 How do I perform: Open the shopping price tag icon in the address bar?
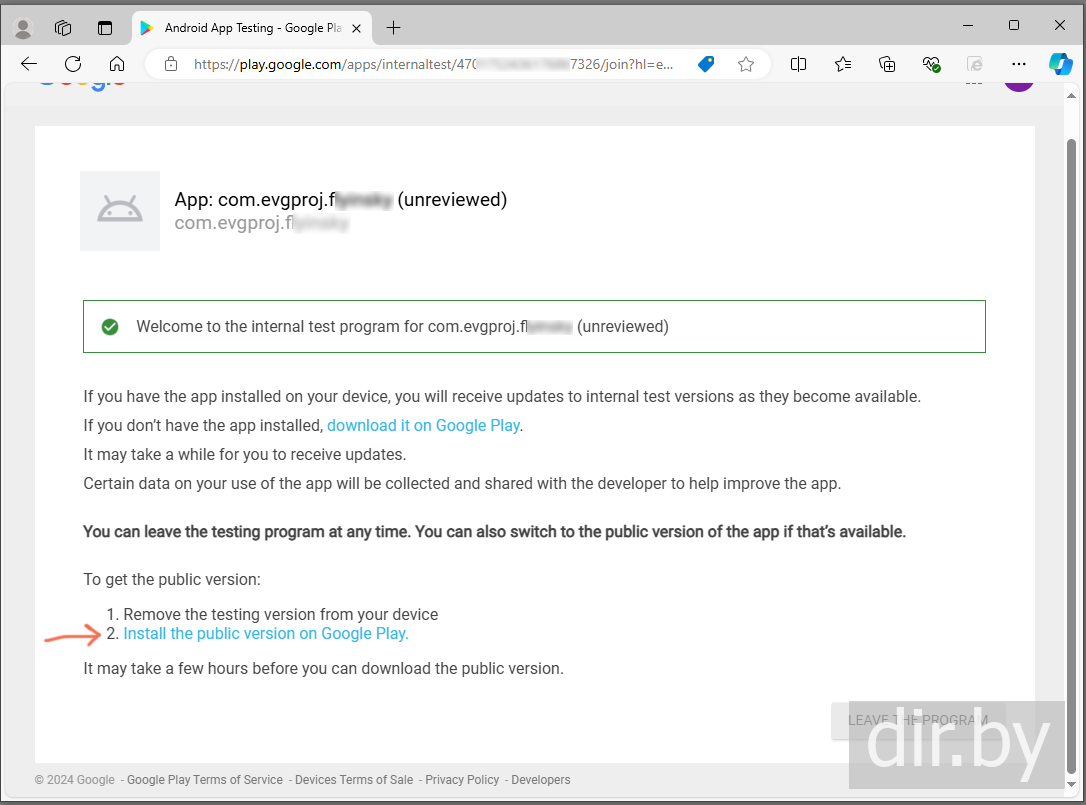[707, 64]
